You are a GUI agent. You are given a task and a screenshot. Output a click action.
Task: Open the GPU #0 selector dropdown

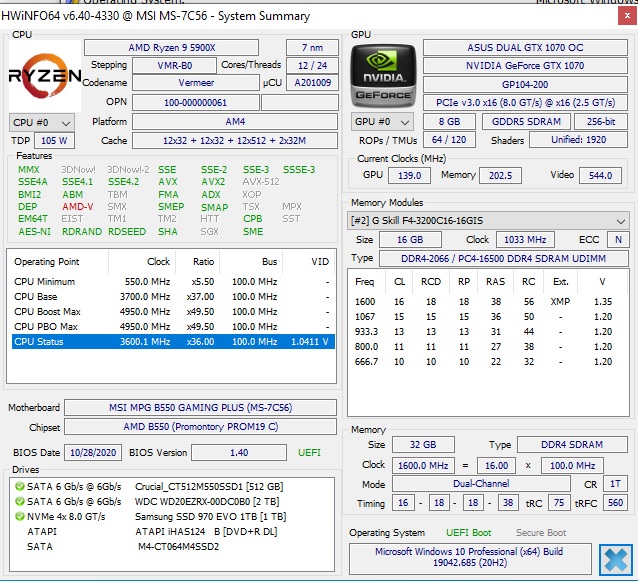tap(382, 121)
